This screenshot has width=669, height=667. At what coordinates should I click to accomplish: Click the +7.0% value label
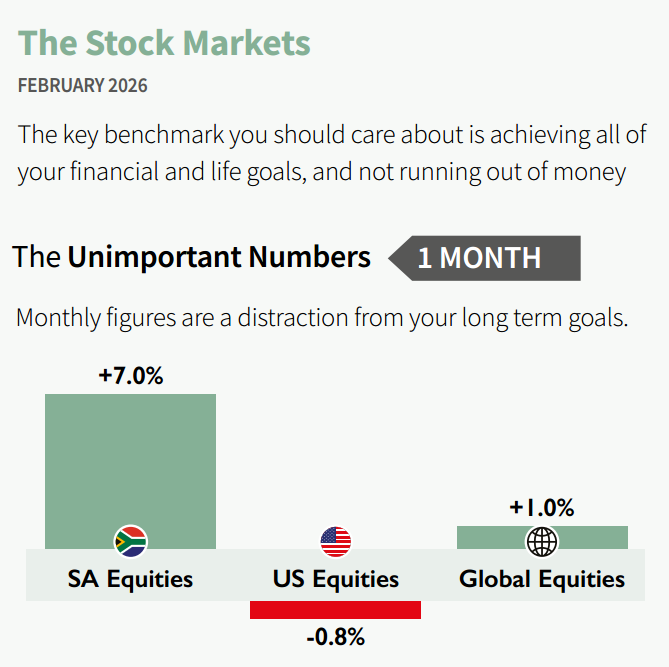pos(130,376)
